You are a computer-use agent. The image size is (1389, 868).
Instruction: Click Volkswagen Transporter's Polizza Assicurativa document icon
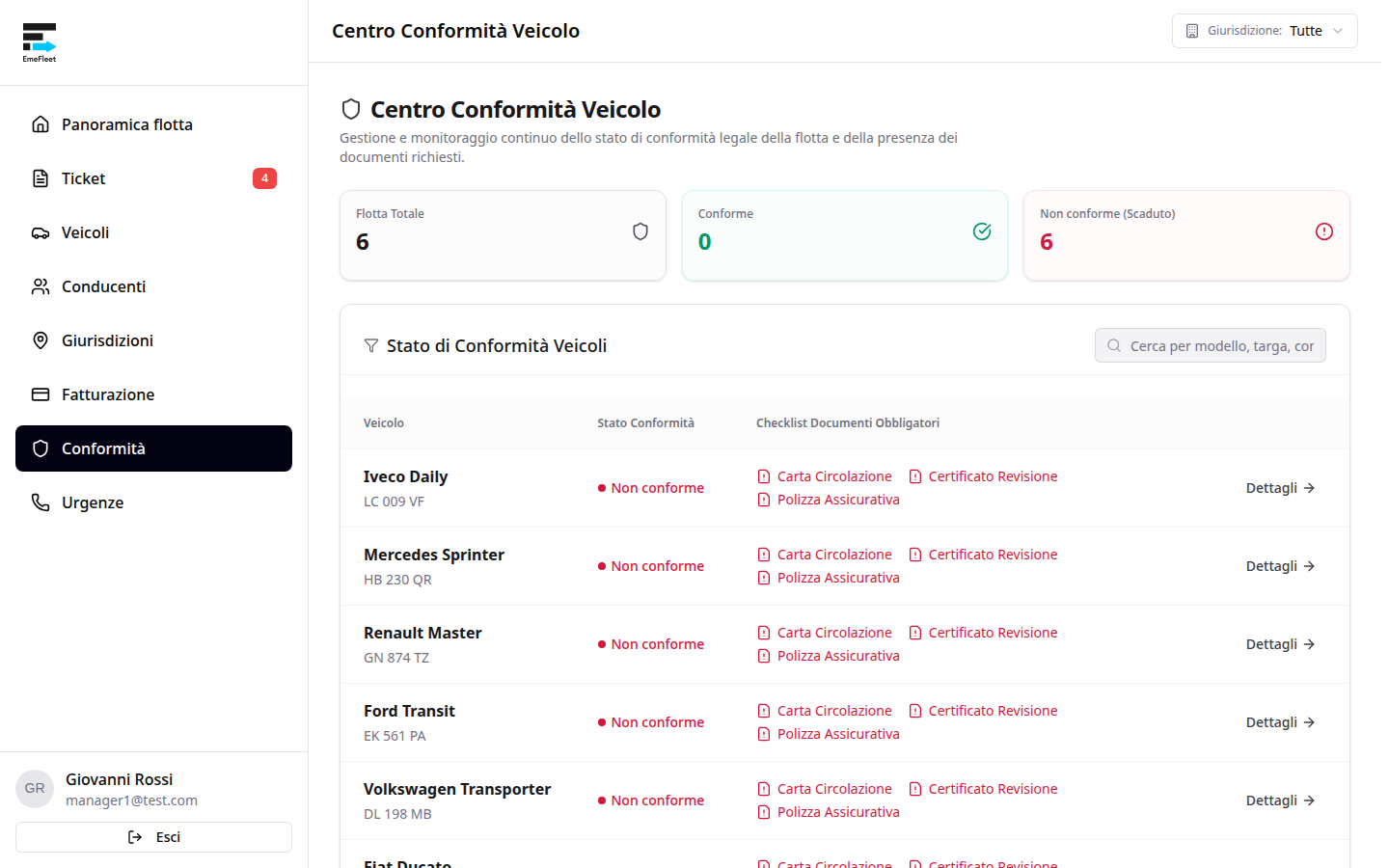764,812
